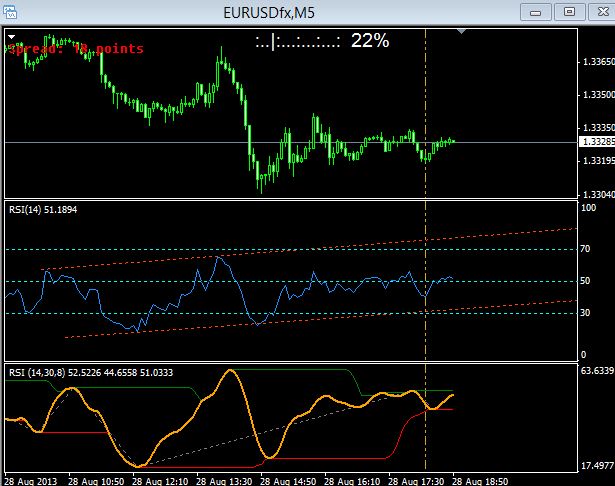Close the EURUSDfx,M5 chart window

point(602,12)
